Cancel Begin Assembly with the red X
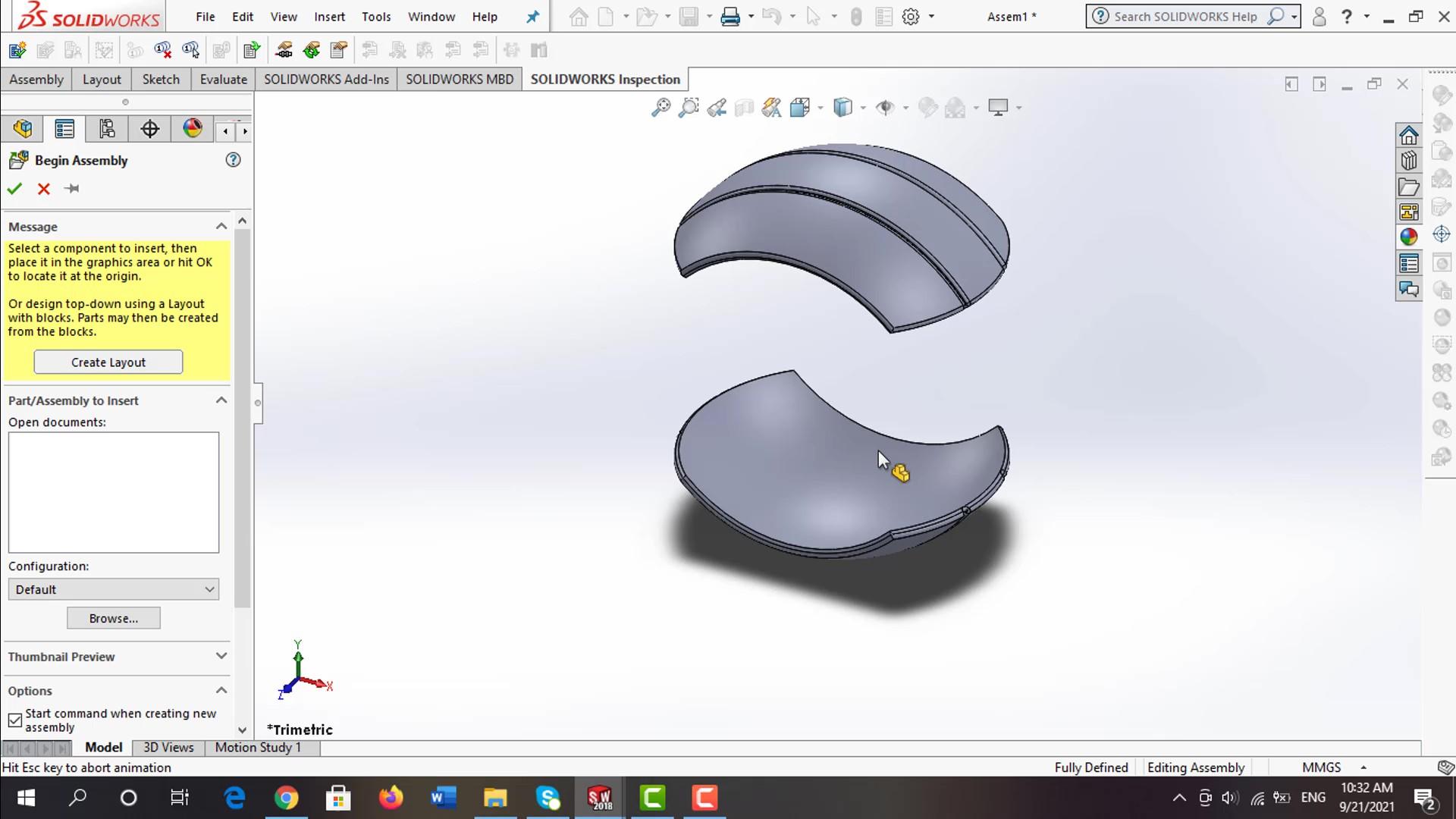 43,189
